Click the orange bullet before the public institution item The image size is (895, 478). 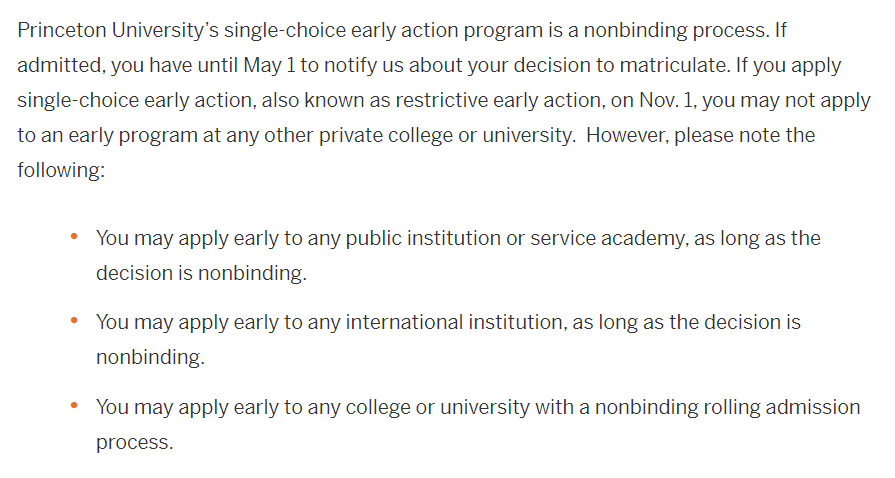click(74, 238)
